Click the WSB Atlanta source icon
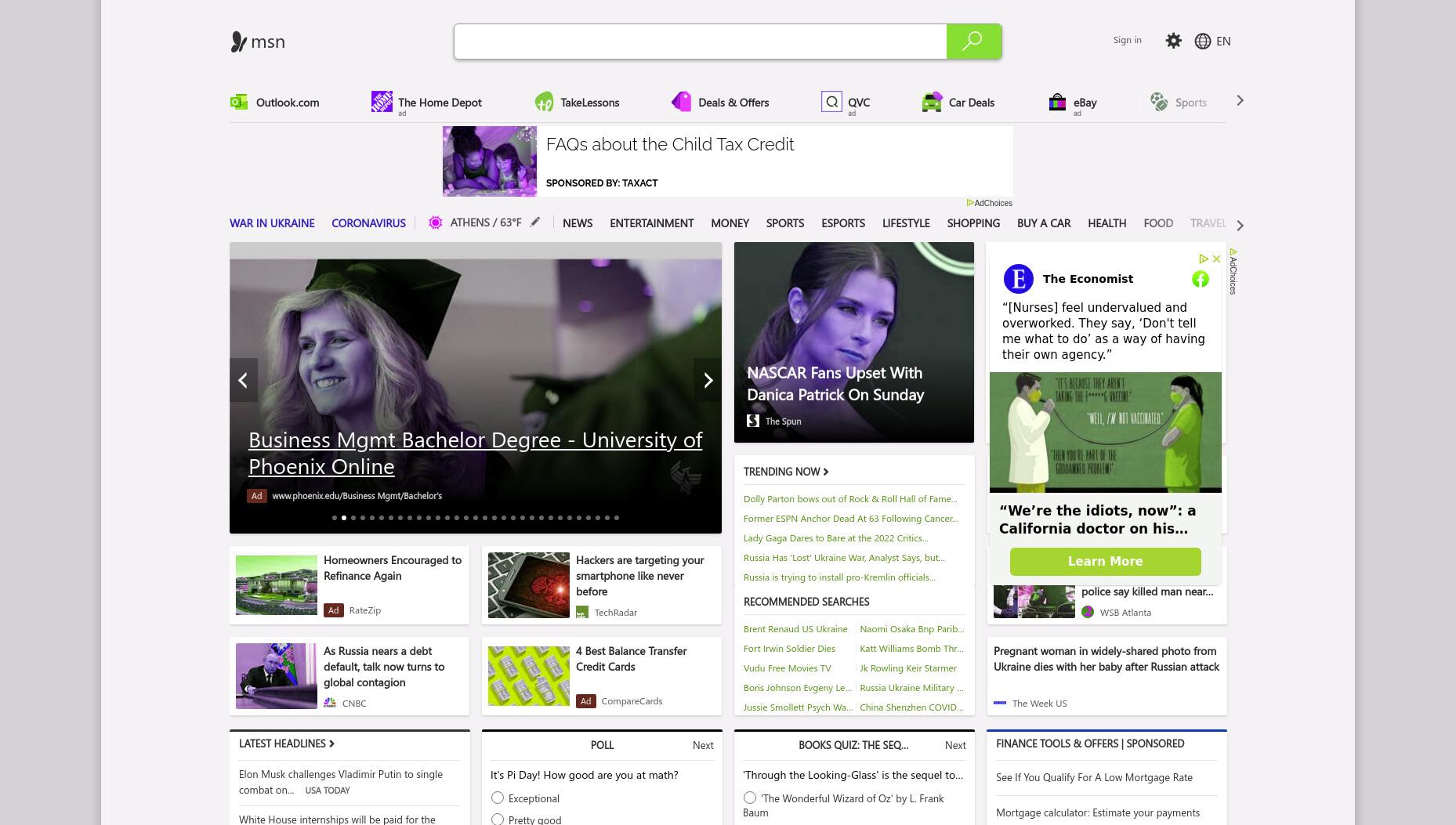The width and height of the screenshot is (1456, 825). (x=1088, y=612)
